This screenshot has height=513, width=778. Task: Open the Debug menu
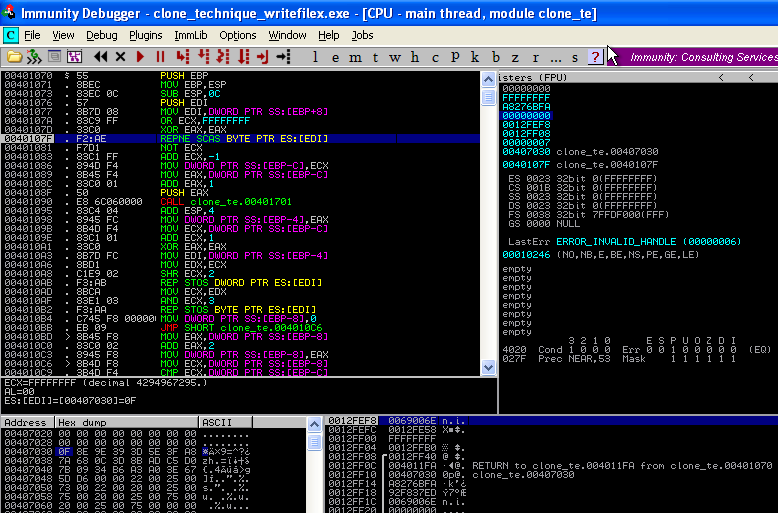pos(102,35)
